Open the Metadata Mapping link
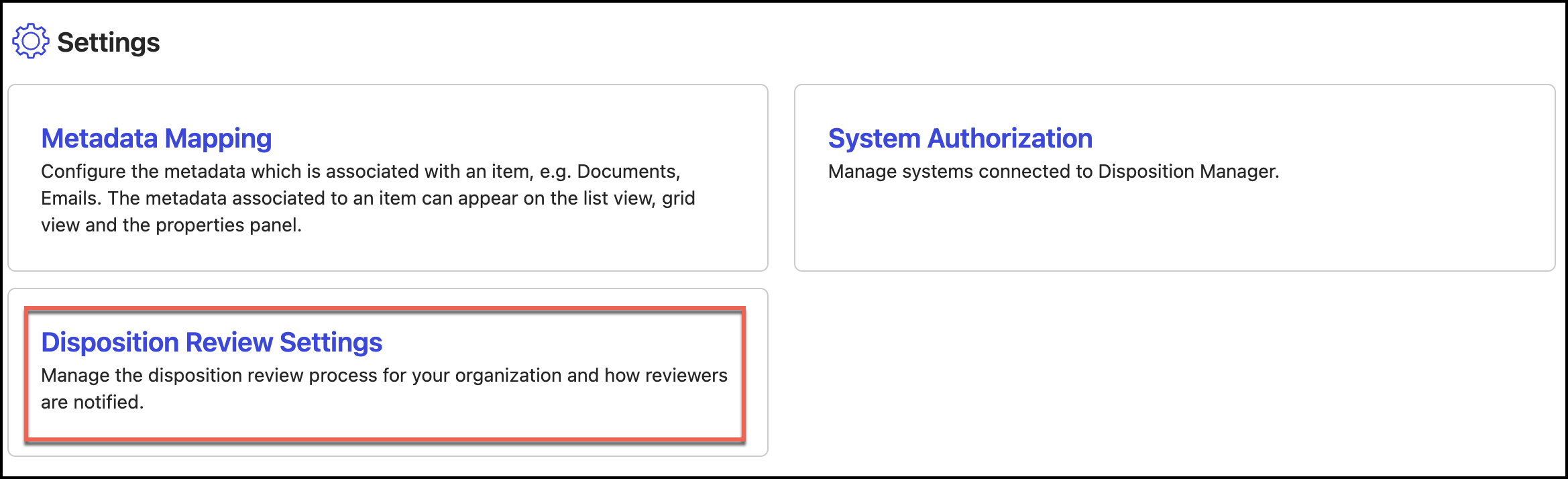The height and width of the screenshot is (479, 1568). pyautogui.click(x=156, y=138)
